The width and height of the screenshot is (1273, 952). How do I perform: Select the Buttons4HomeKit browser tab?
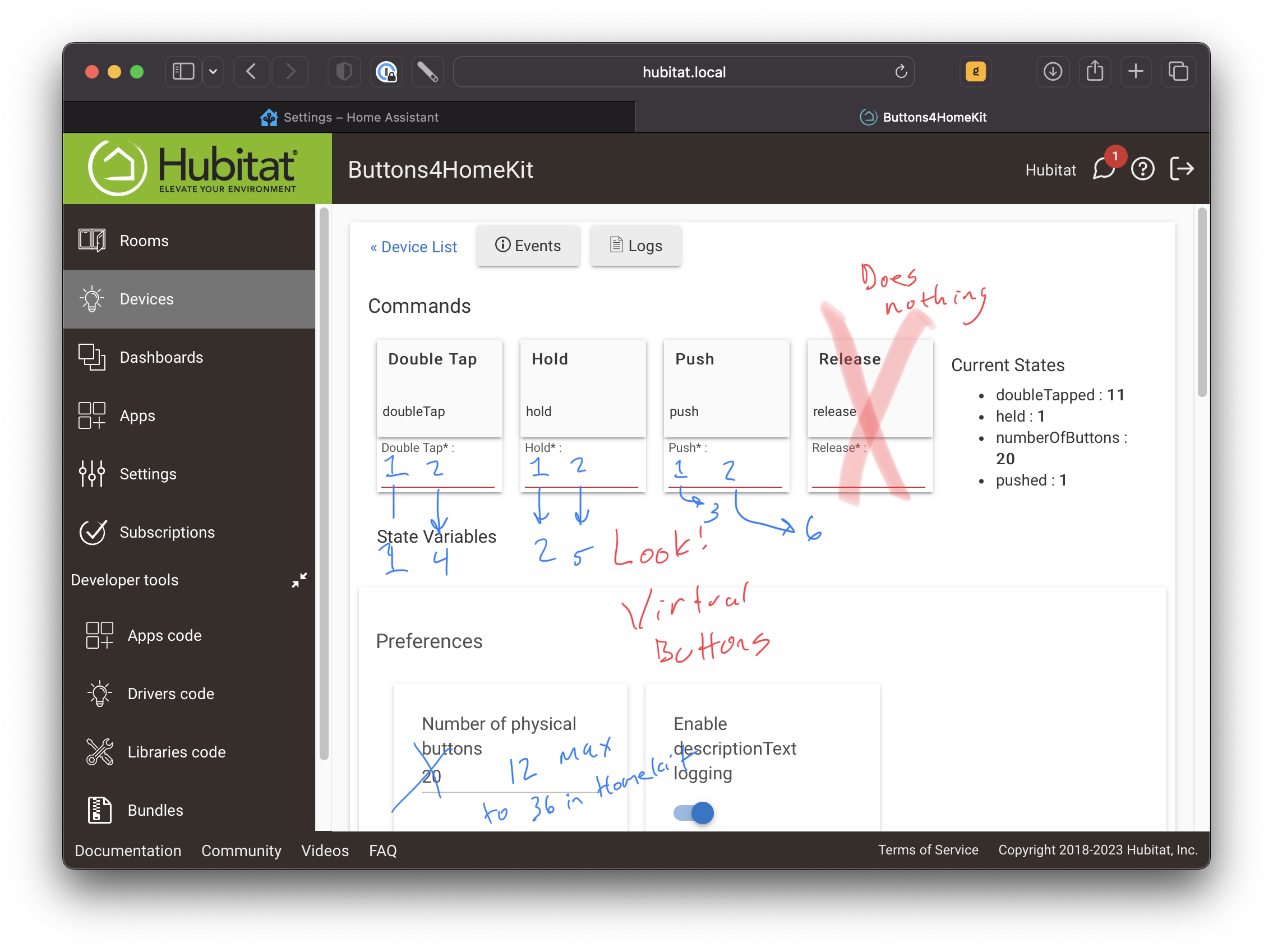click(x=923, y=117)
